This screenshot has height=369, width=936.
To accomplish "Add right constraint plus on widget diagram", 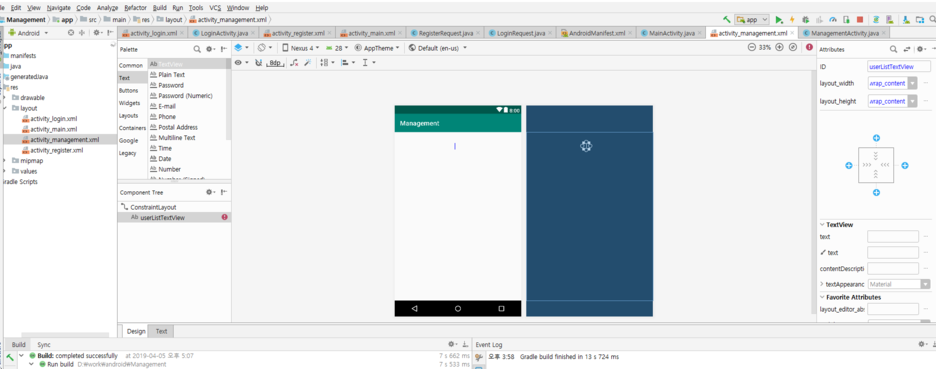I will point(904,165).
